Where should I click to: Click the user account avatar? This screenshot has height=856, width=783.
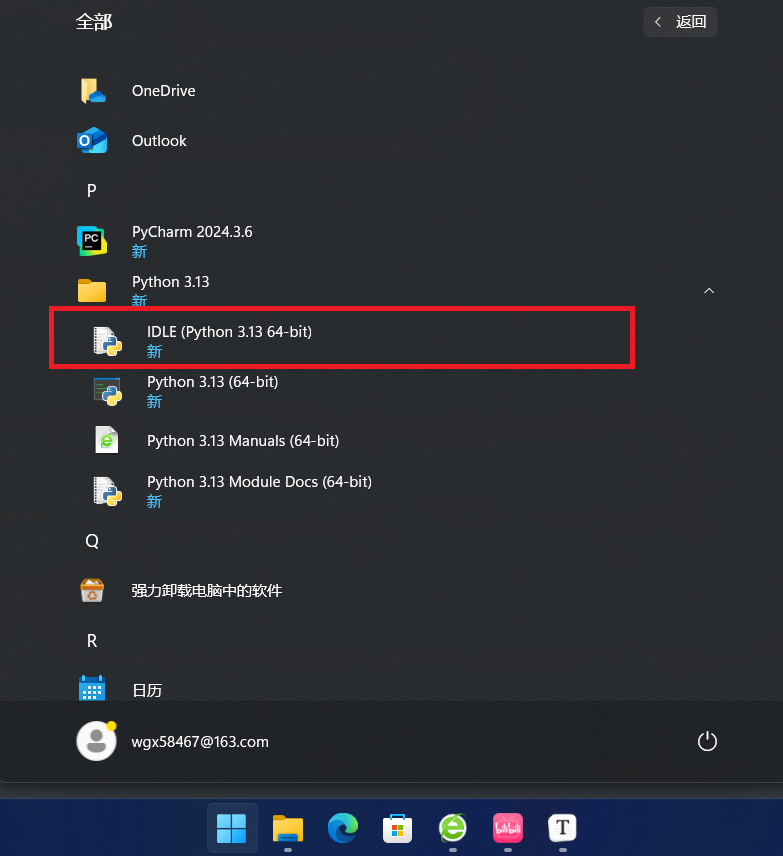(x=97, y=741)
